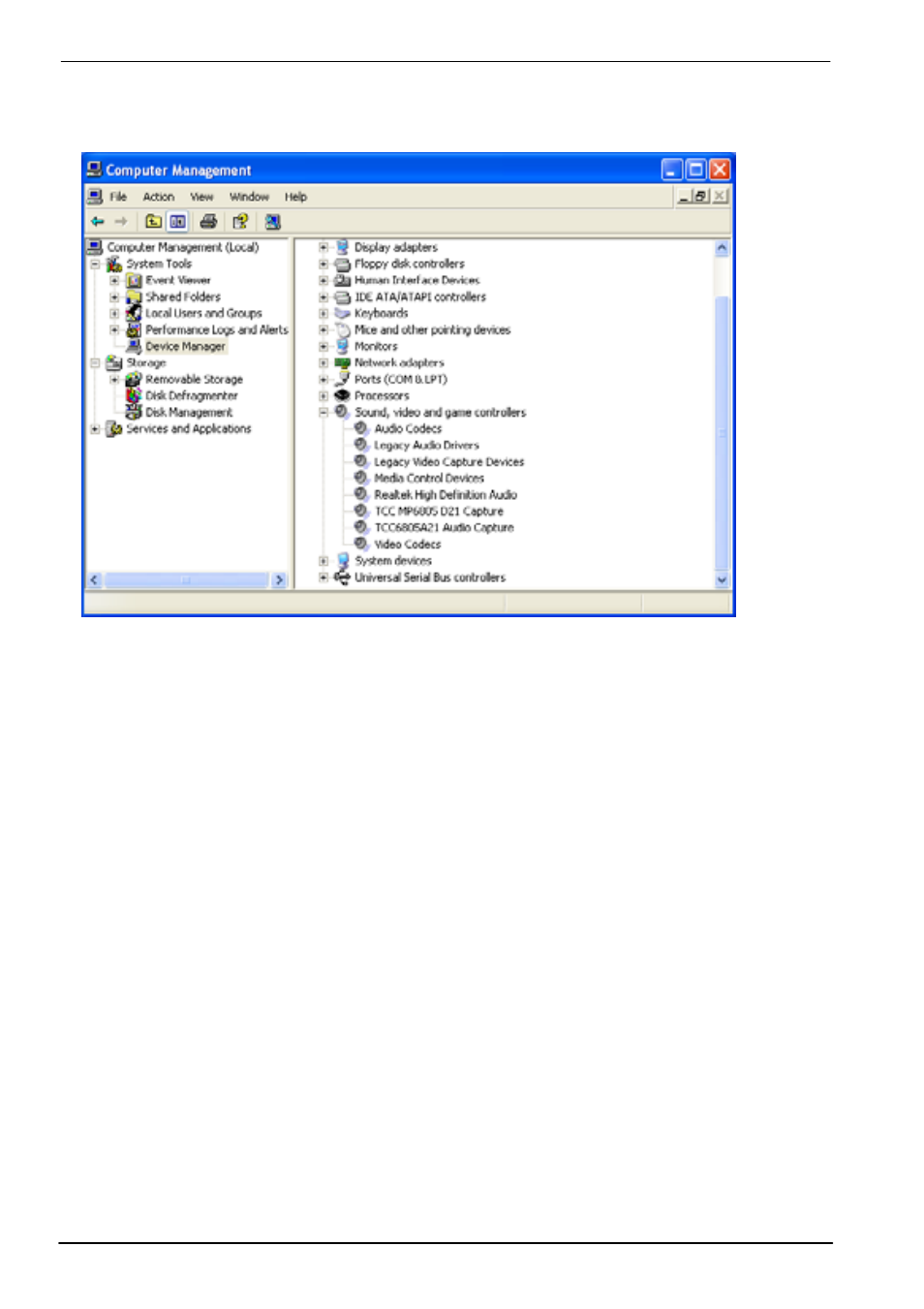The width and height of the screenshot is (924, 1309).
Task: Expand the Display adapters node
Action: (323, 248)
